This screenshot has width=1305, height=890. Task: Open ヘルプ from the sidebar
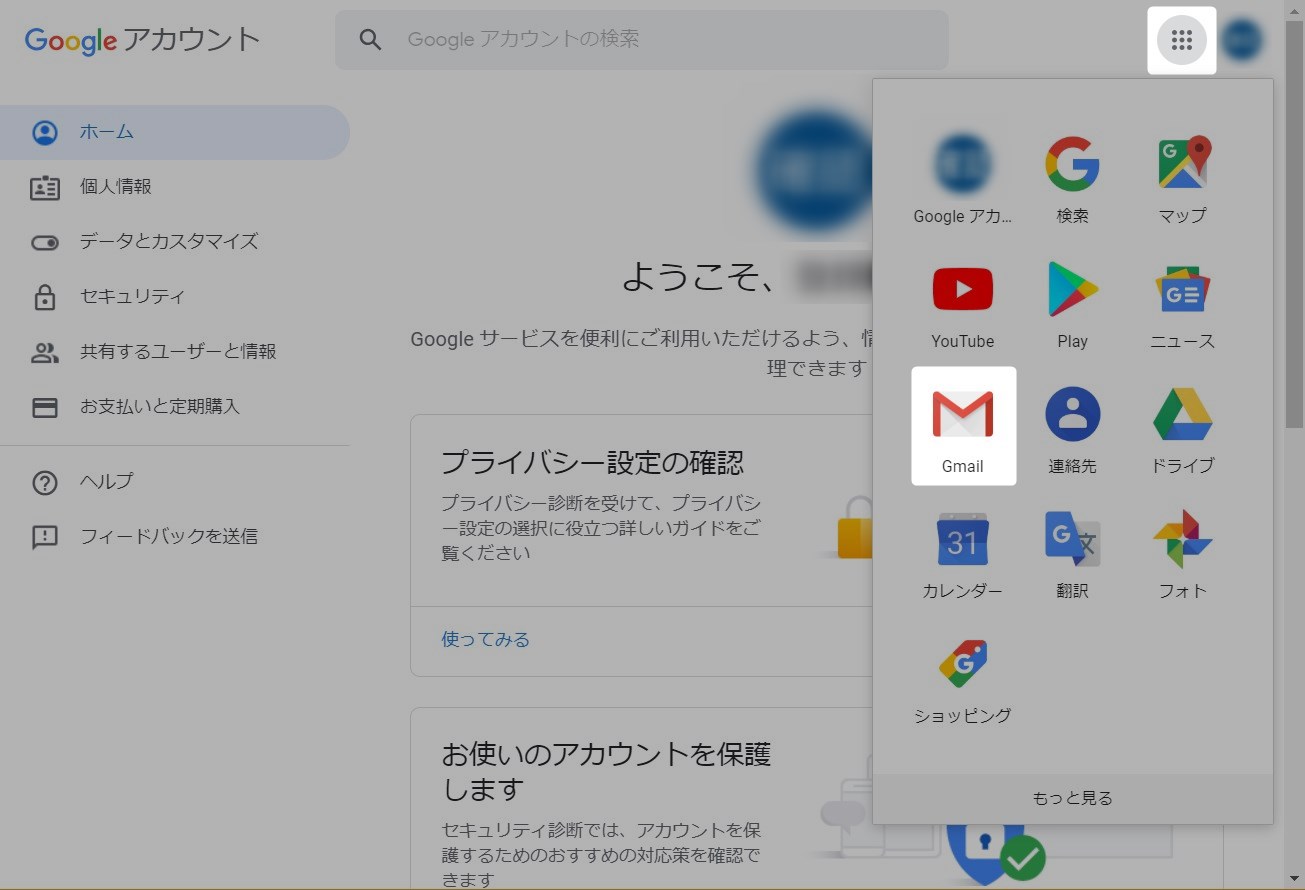coord(175,482)
